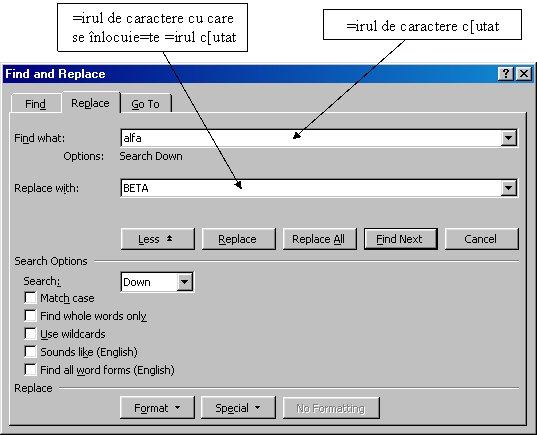Enable the Match case checkbox
Viewport: 537px width, 435px height.
[x=30, y=298]
